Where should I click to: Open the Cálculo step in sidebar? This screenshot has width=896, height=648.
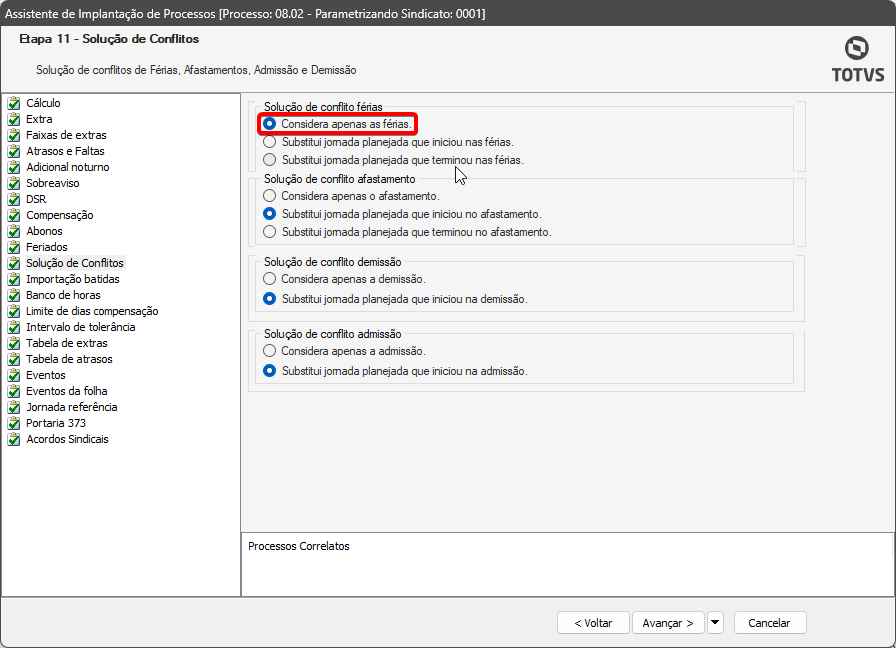tap(43, 103)
